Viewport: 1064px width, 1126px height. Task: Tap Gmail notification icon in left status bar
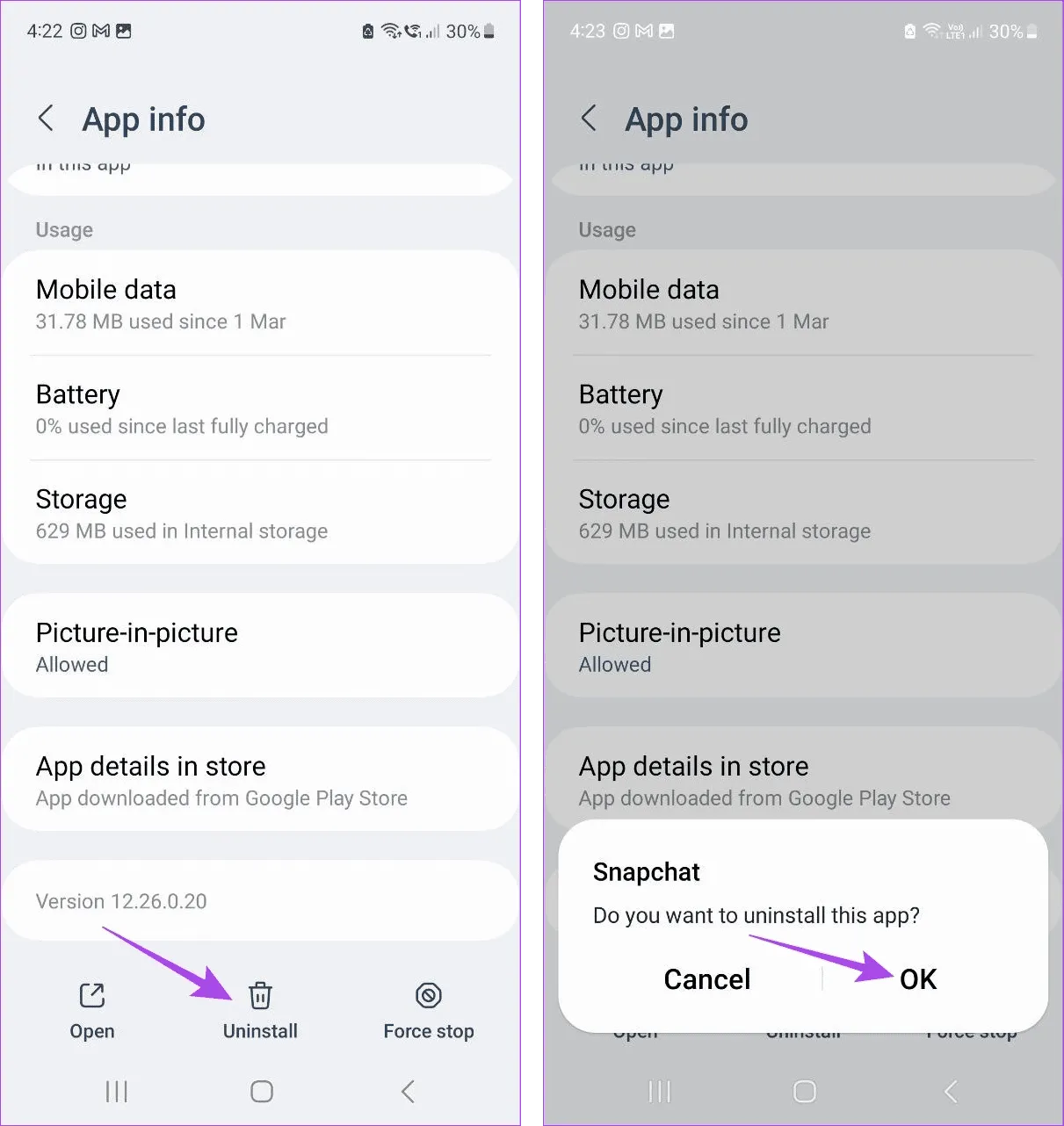pyautogui.click(x=101, y=31)
